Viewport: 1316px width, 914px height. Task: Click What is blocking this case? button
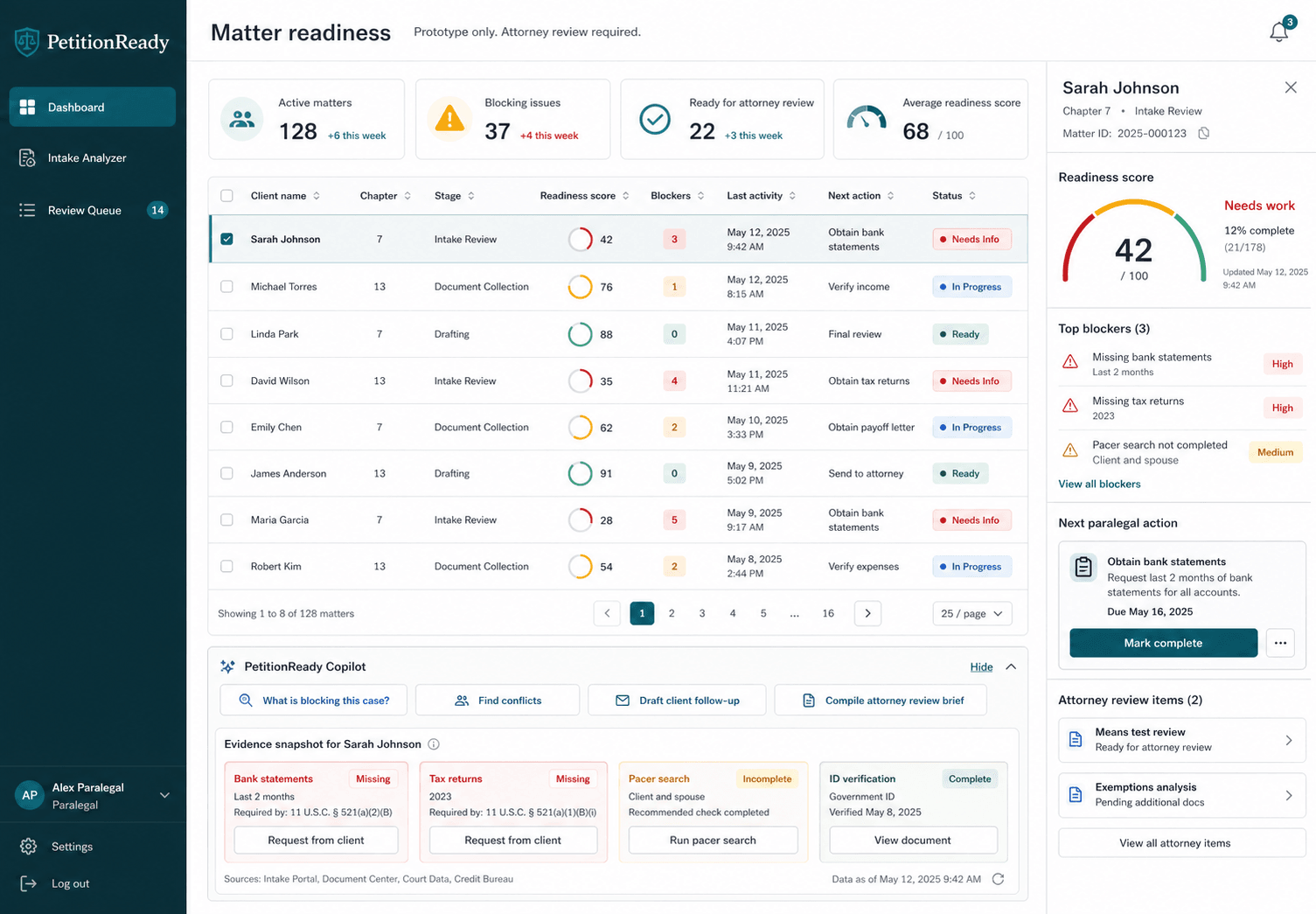coord(313,701)
